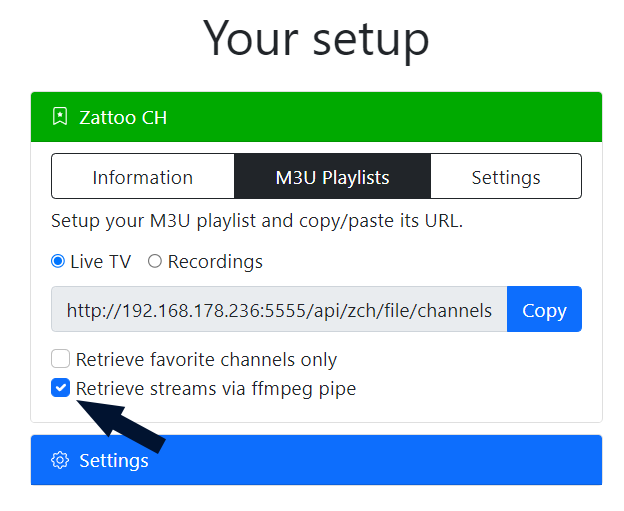Click the black arrow annotation graphic

point(121,426)
